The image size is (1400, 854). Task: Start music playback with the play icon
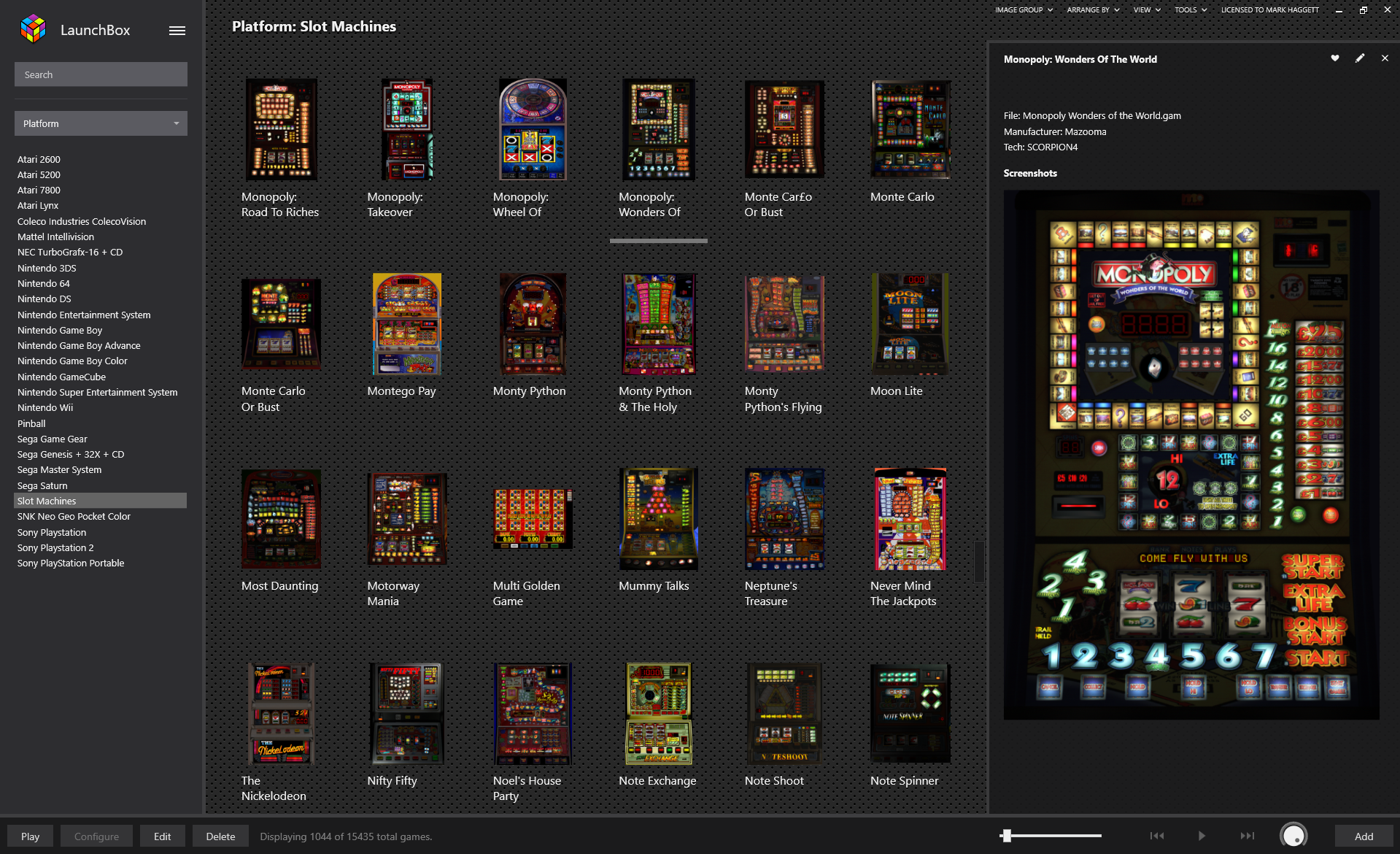1202,836
